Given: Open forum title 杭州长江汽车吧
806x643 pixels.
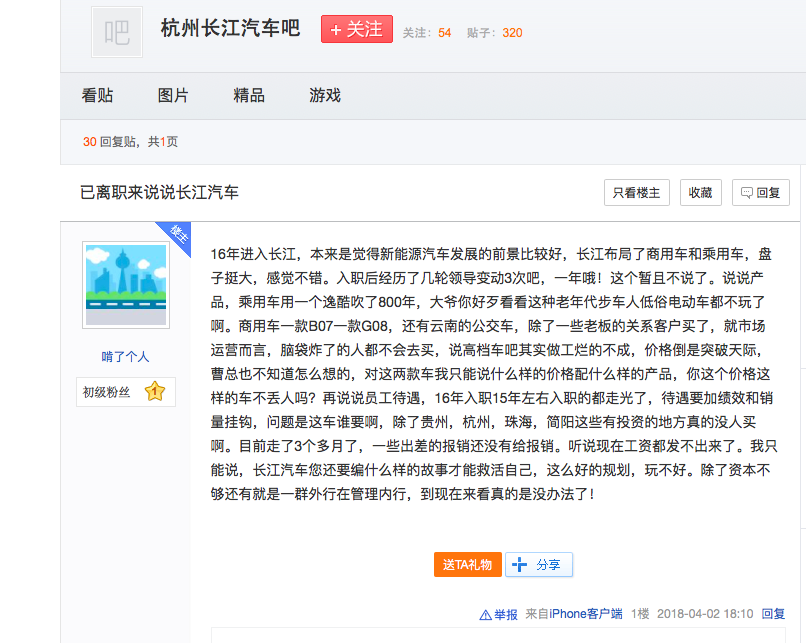Looking at the screenshot, I should (230, 28).
